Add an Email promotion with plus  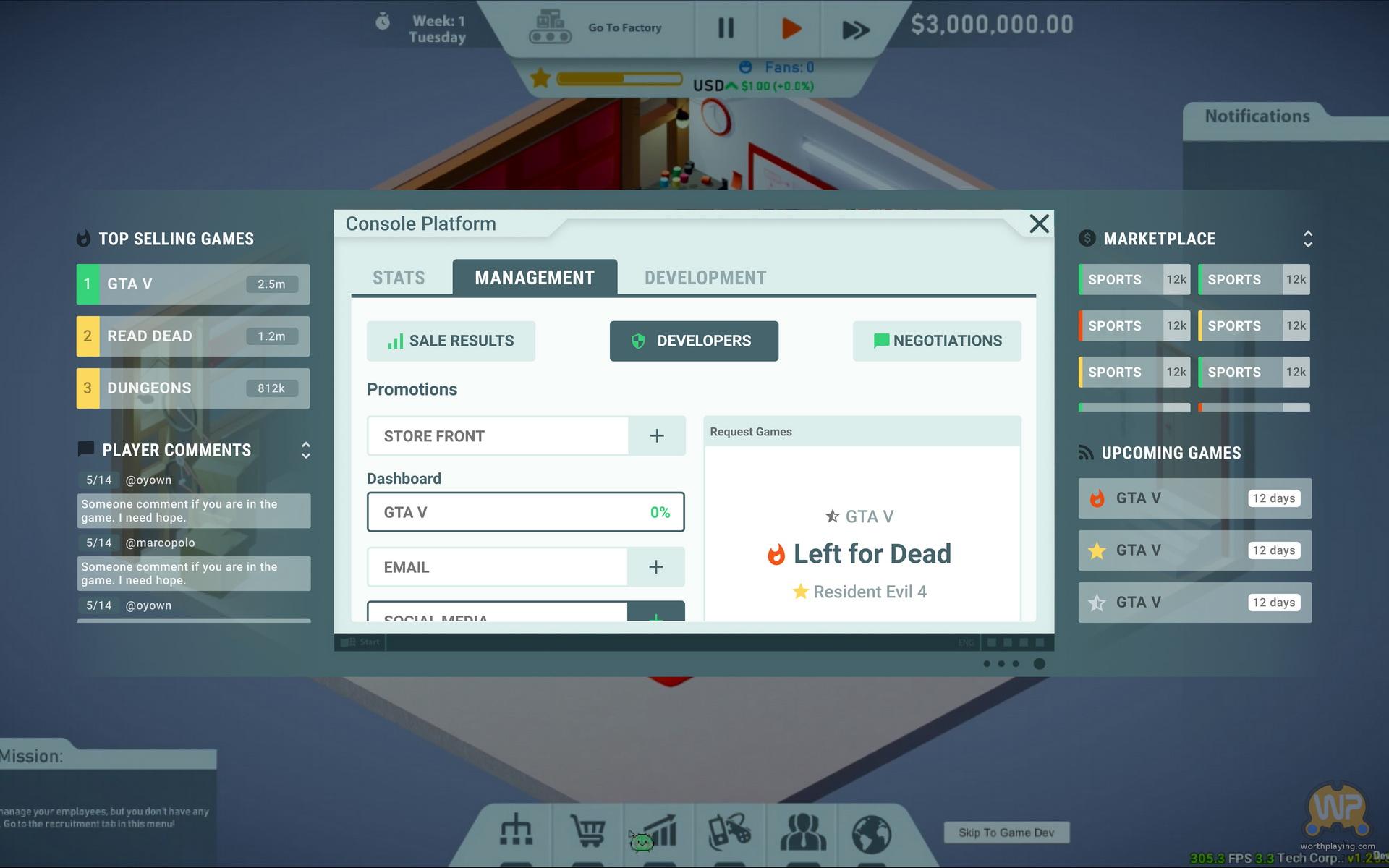[x=655, y=567]
